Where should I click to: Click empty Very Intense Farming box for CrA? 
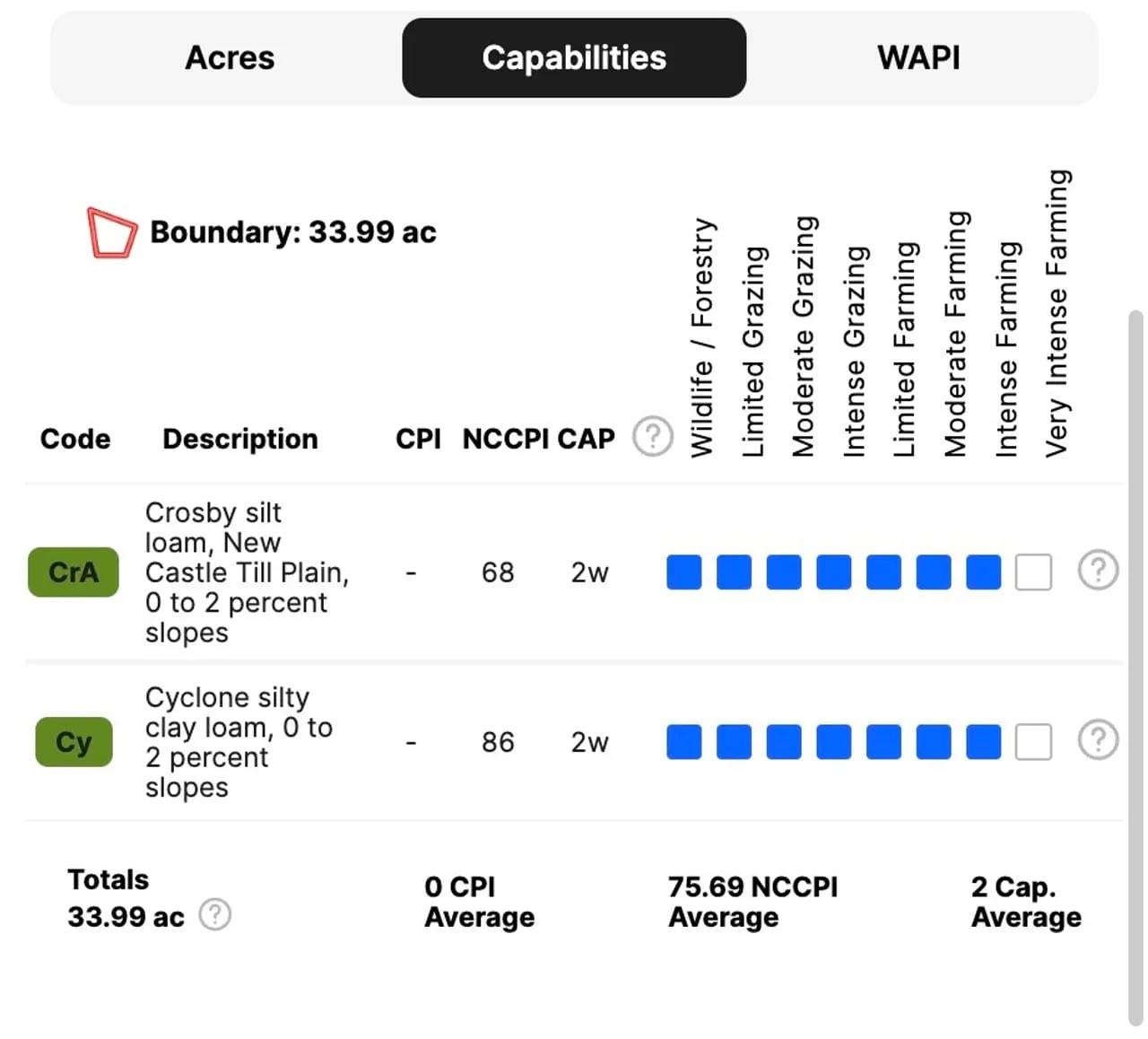[1033, 572]
